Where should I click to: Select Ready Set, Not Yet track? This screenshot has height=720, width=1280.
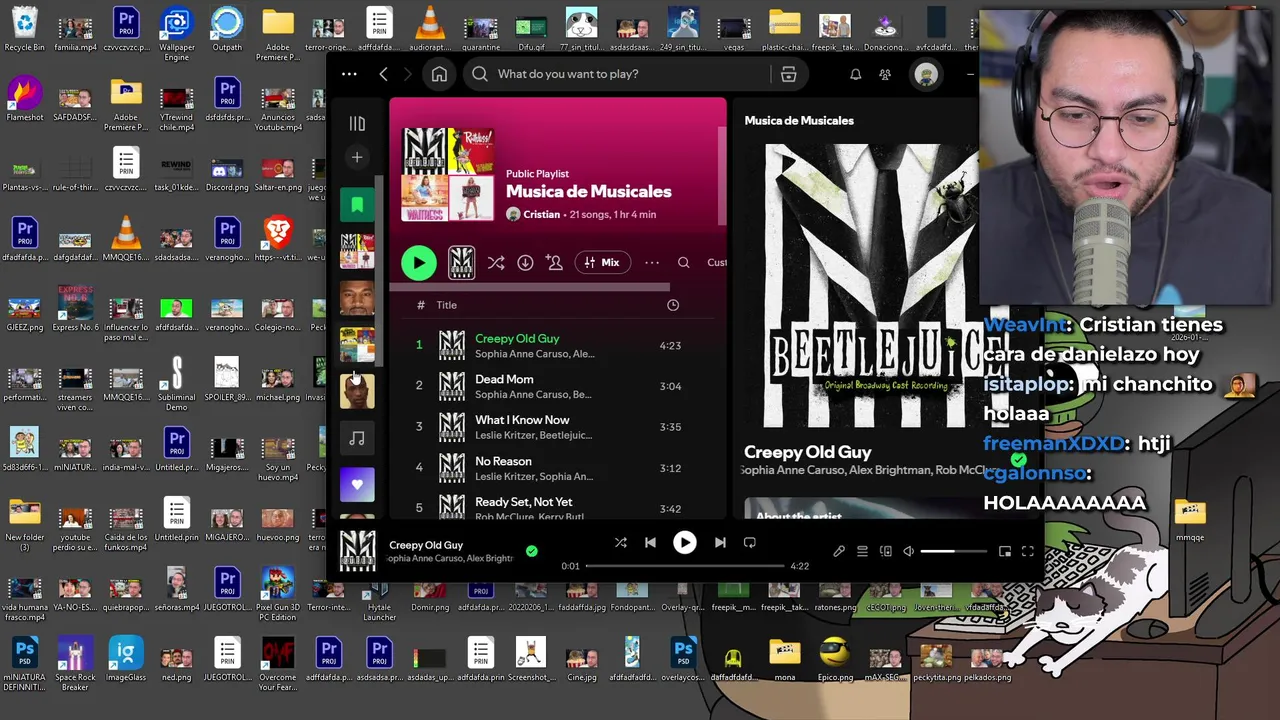558,506
